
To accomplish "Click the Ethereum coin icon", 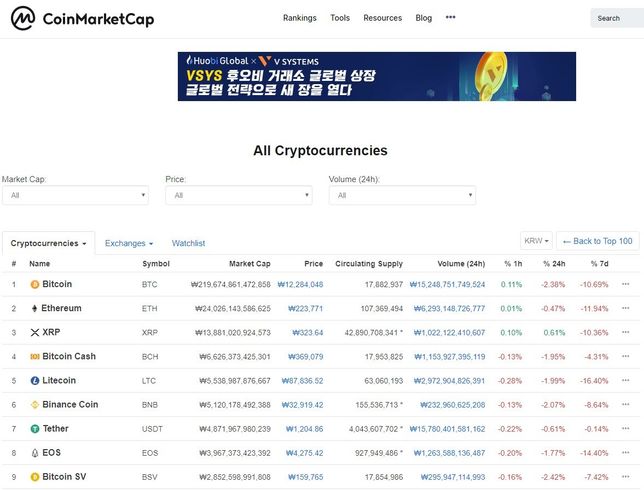I will (x=35, y=308).
